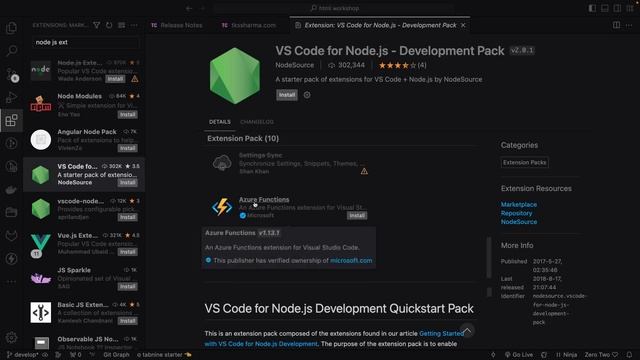
Task: Install Basic JS Extension pack
Action: (128, 321)
